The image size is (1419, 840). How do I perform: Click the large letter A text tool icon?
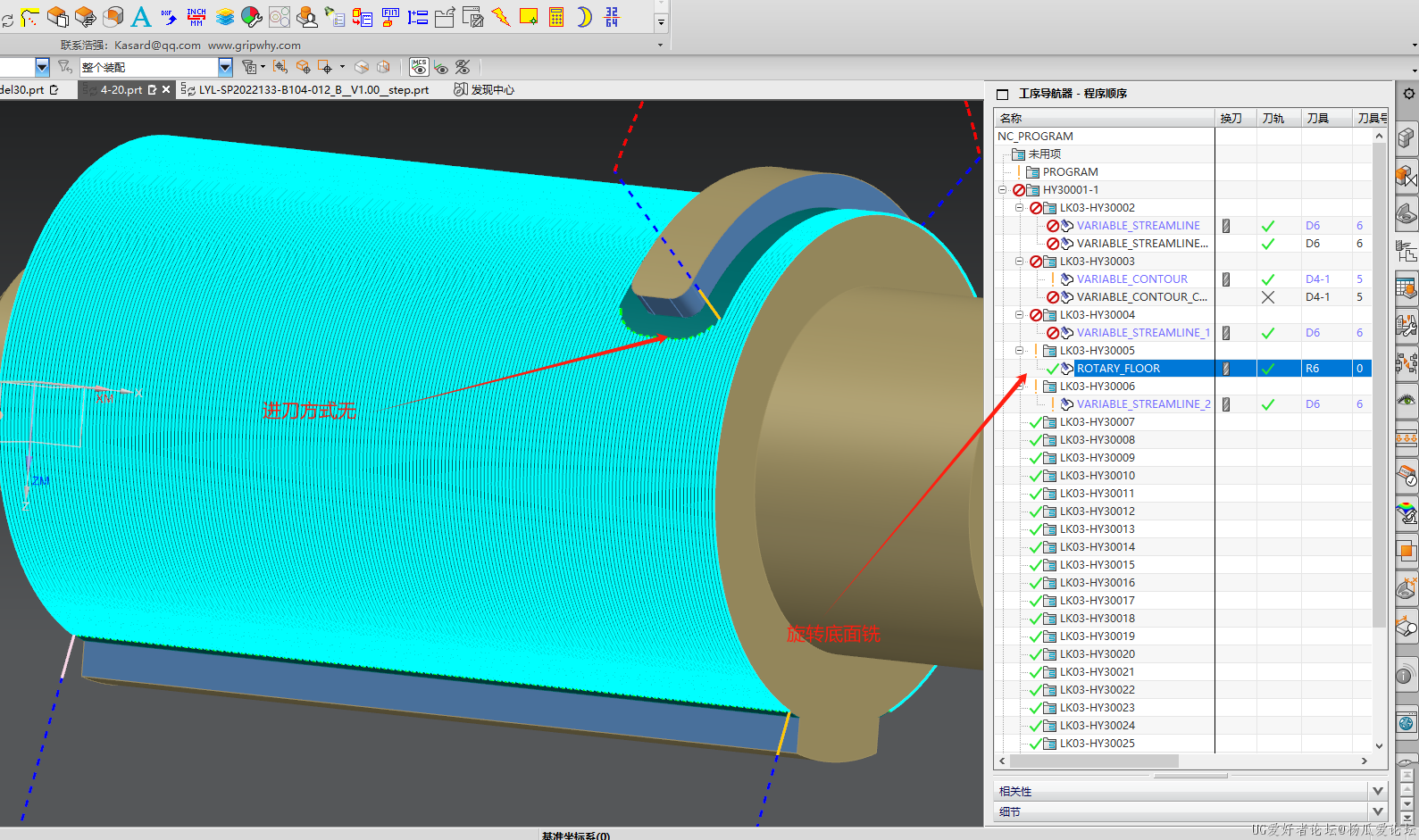pyautogui.click(x=141, y=17)
